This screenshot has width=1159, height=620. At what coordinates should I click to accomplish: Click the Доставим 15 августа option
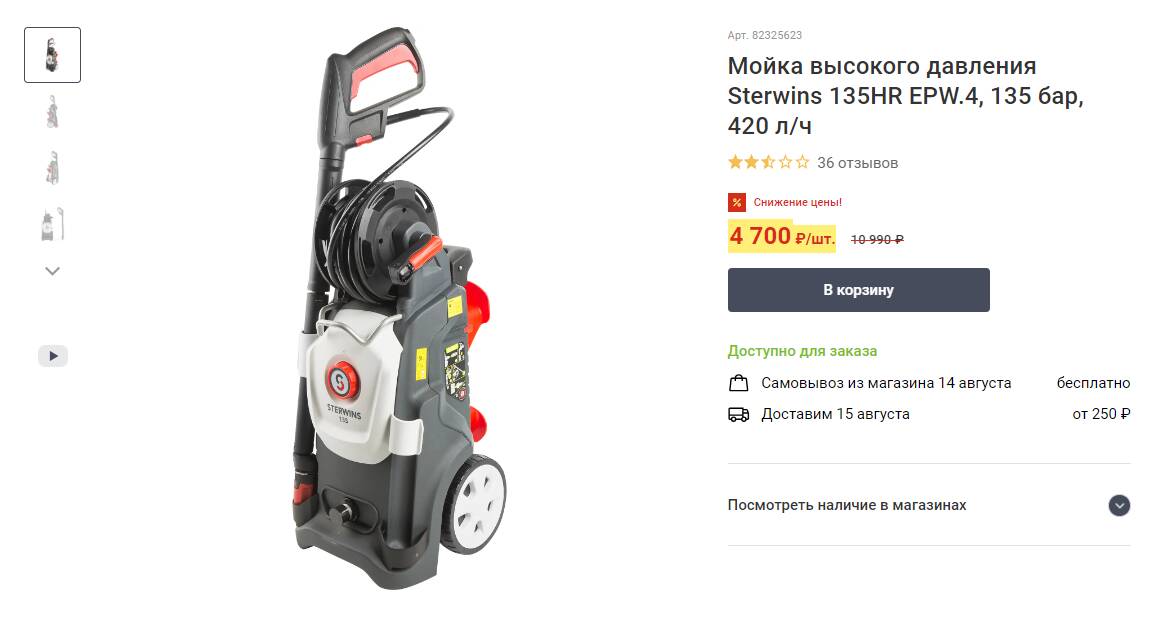coord(835,415)
